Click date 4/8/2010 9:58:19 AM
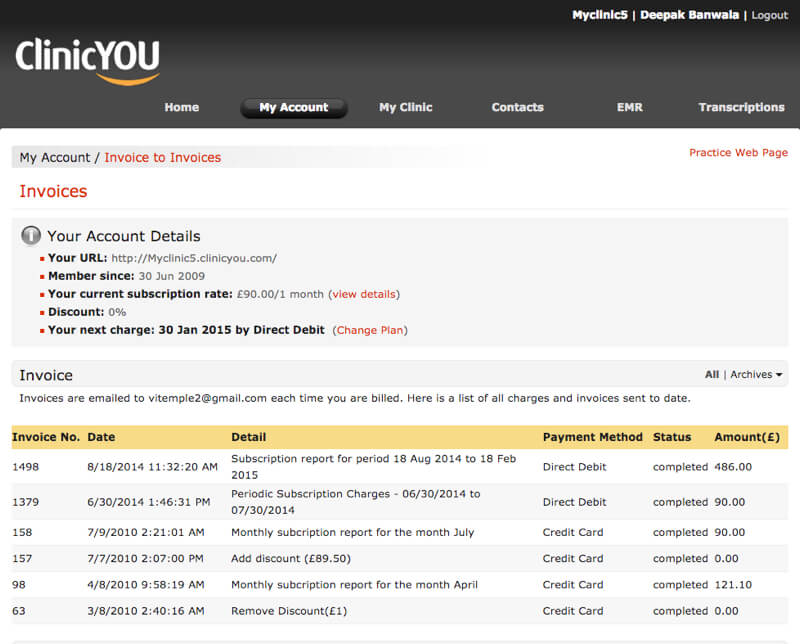The image size is (800, 644). [146, 585]
